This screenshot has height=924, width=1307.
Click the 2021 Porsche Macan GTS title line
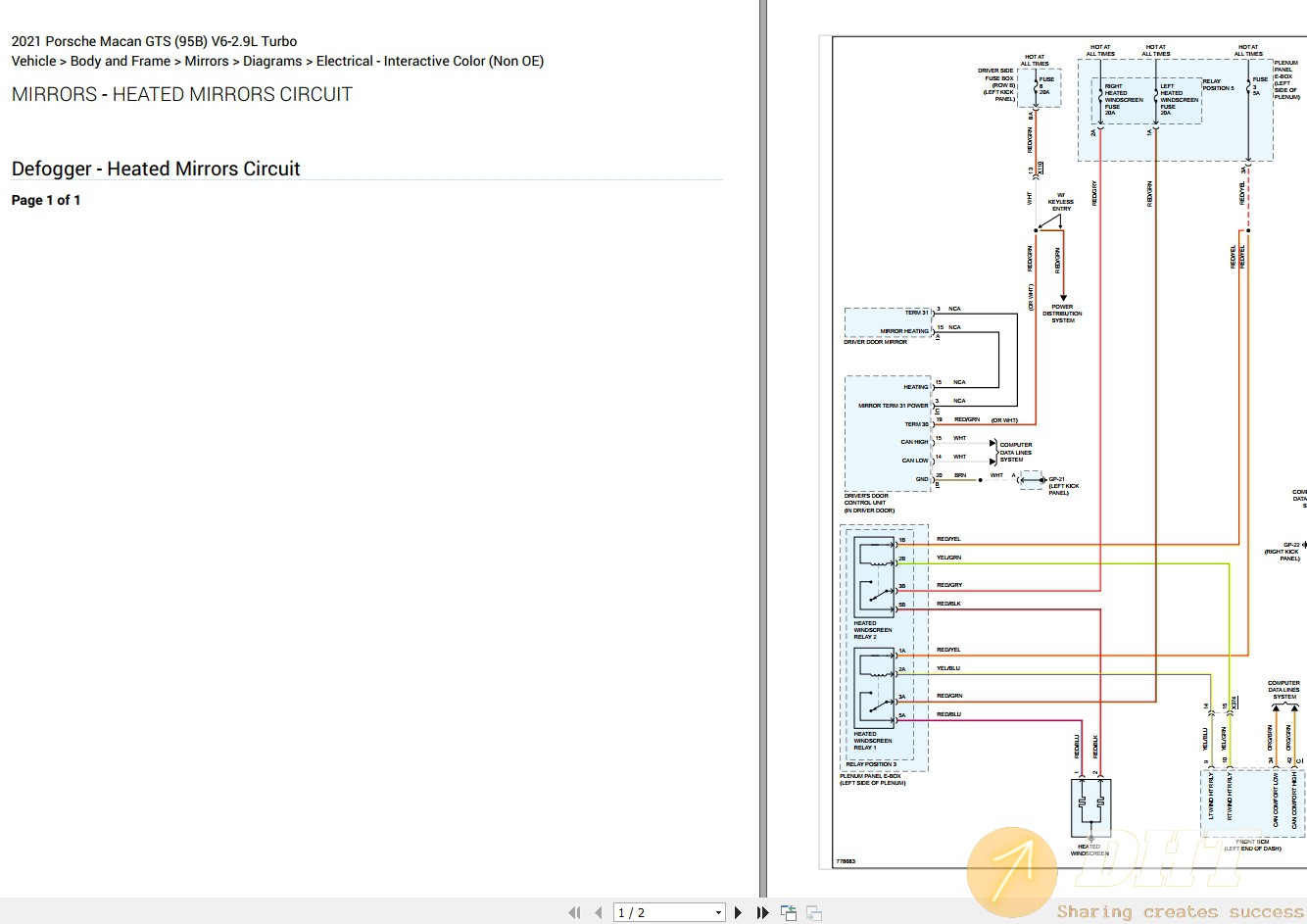[x=154, y=41]
